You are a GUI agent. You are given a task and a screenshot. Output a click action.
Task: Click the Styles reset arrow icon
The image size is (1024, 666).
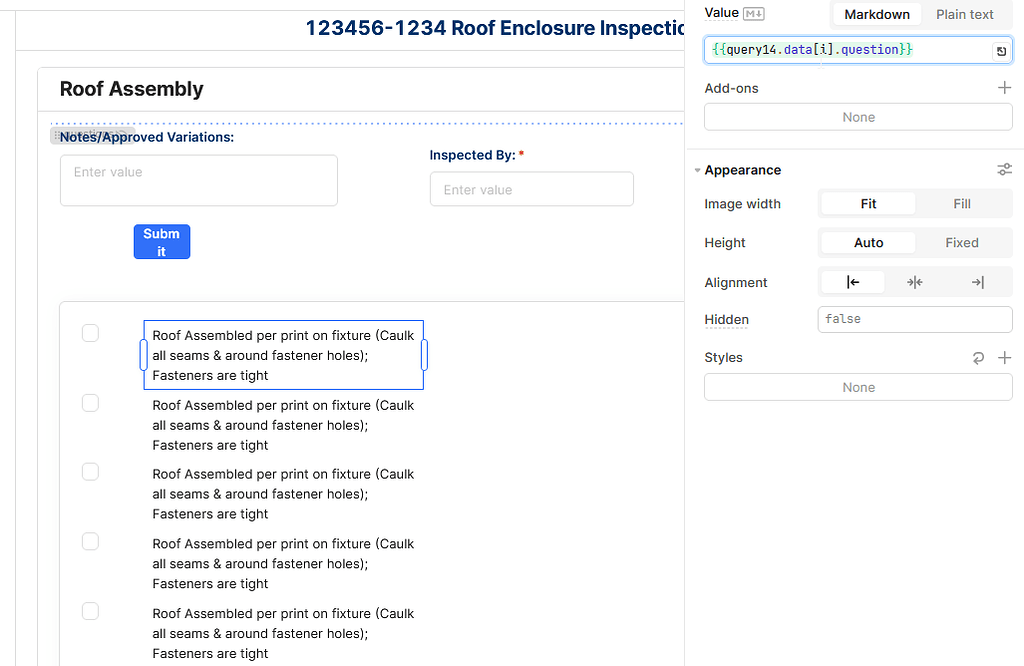pyautogui.click(x=978, y=358)
